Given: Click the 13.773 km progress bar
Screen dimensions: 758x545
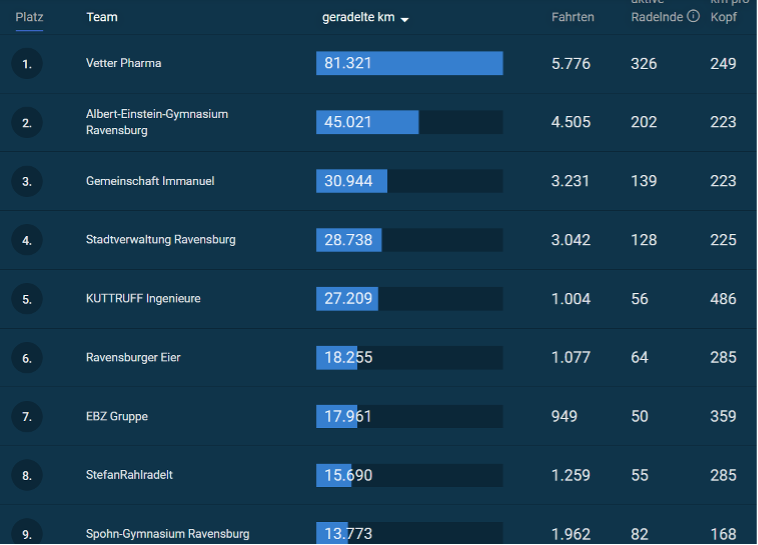Looking at the screenshot, I should click(x=409, y=533).
